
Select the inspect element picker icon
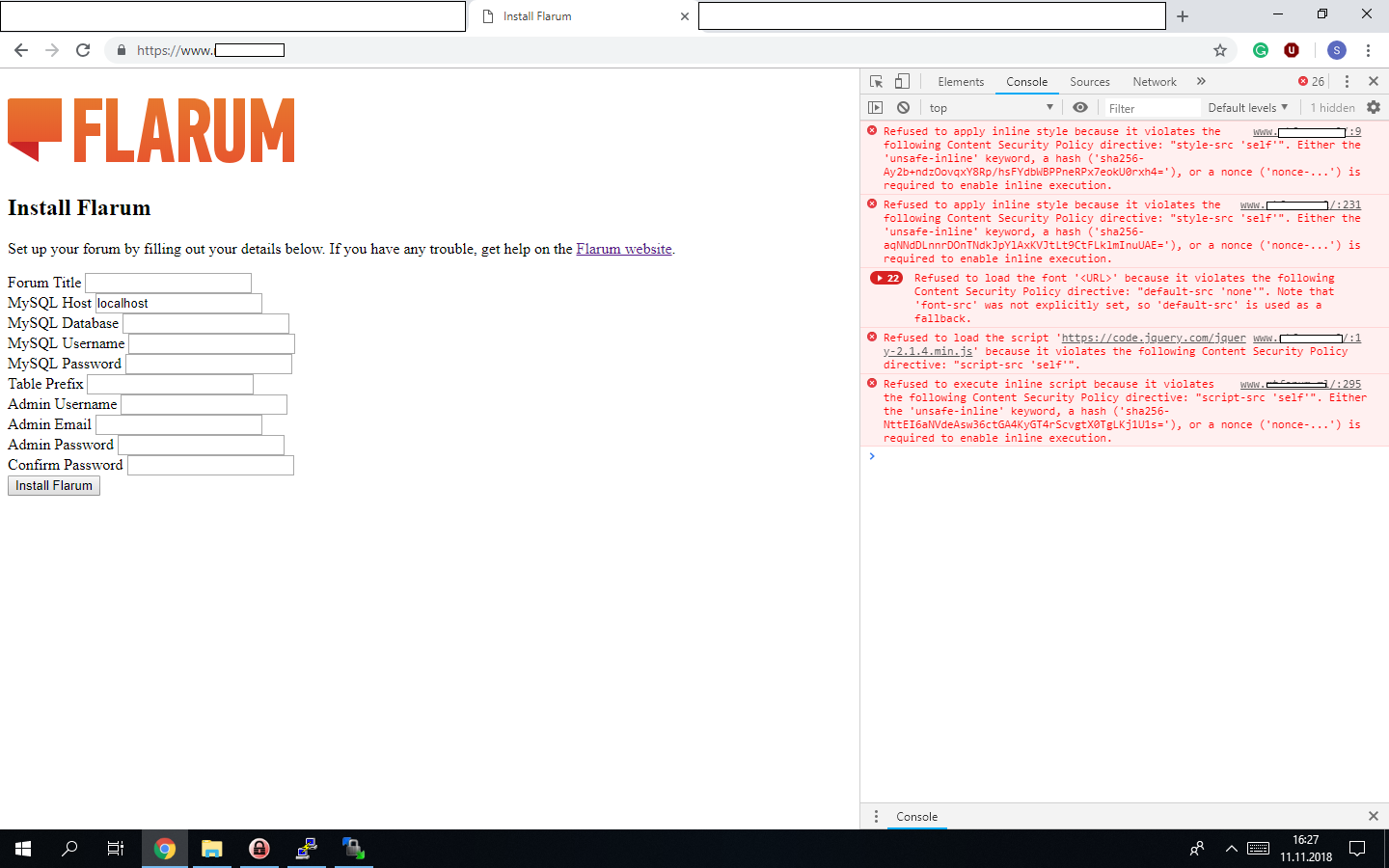click(876, 82)
